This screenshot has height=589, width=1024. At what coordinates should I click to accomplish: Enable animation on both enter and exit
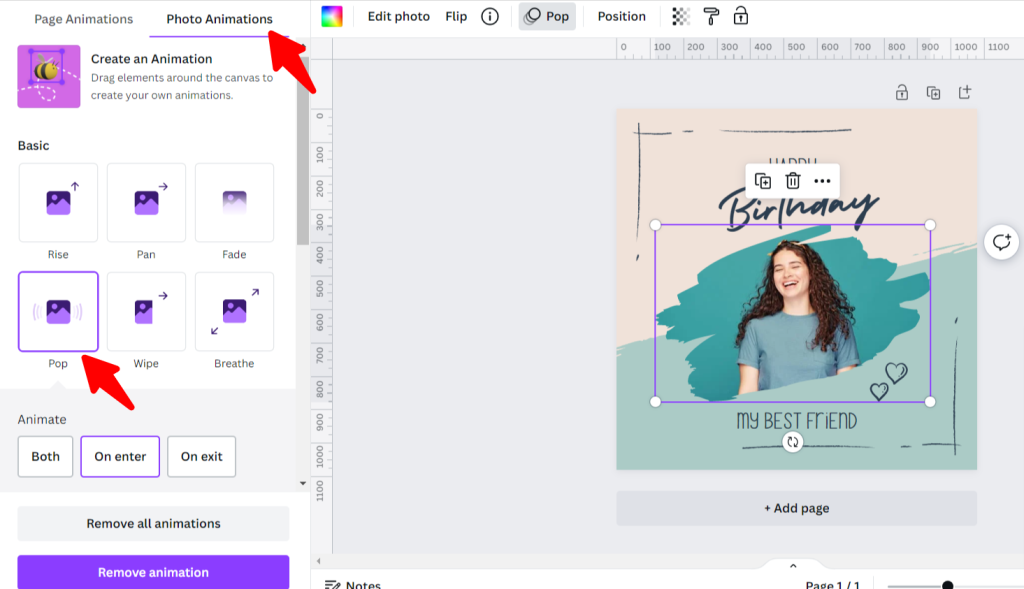pyautogui.click(x=45, y=456)
